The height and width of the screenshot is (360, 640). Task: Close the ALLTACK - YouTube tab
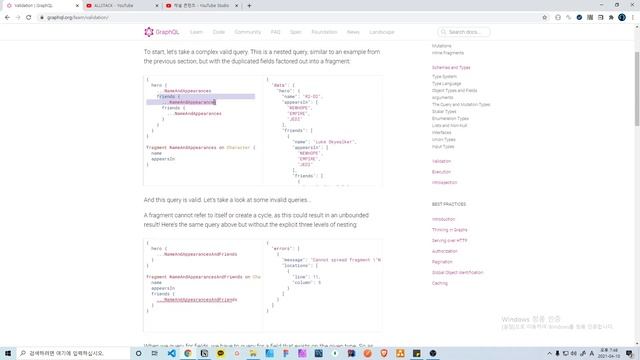tap(157, 6)
